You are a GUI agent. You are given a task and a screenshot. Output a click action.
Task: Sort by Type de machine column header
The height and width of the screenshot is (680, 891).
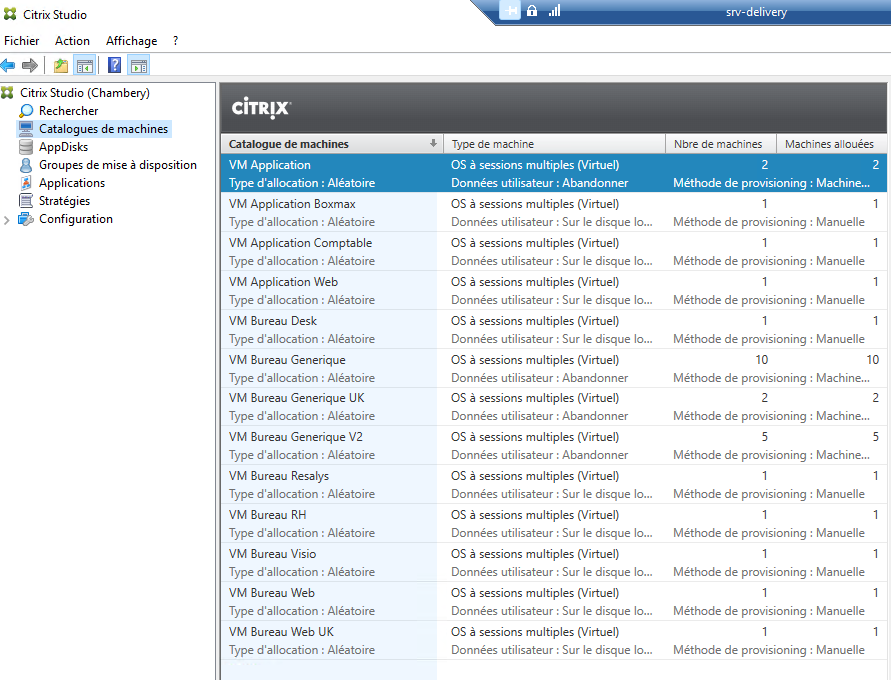(554, 144)
